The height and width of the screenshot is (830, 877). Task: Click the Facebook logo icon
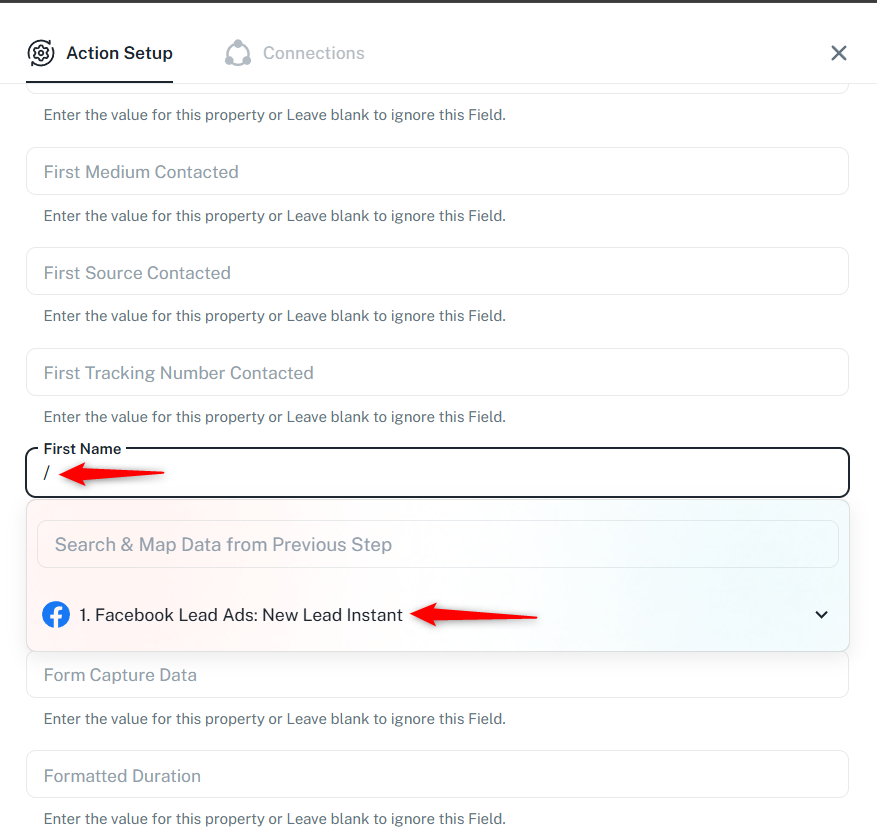pos(56,615)
